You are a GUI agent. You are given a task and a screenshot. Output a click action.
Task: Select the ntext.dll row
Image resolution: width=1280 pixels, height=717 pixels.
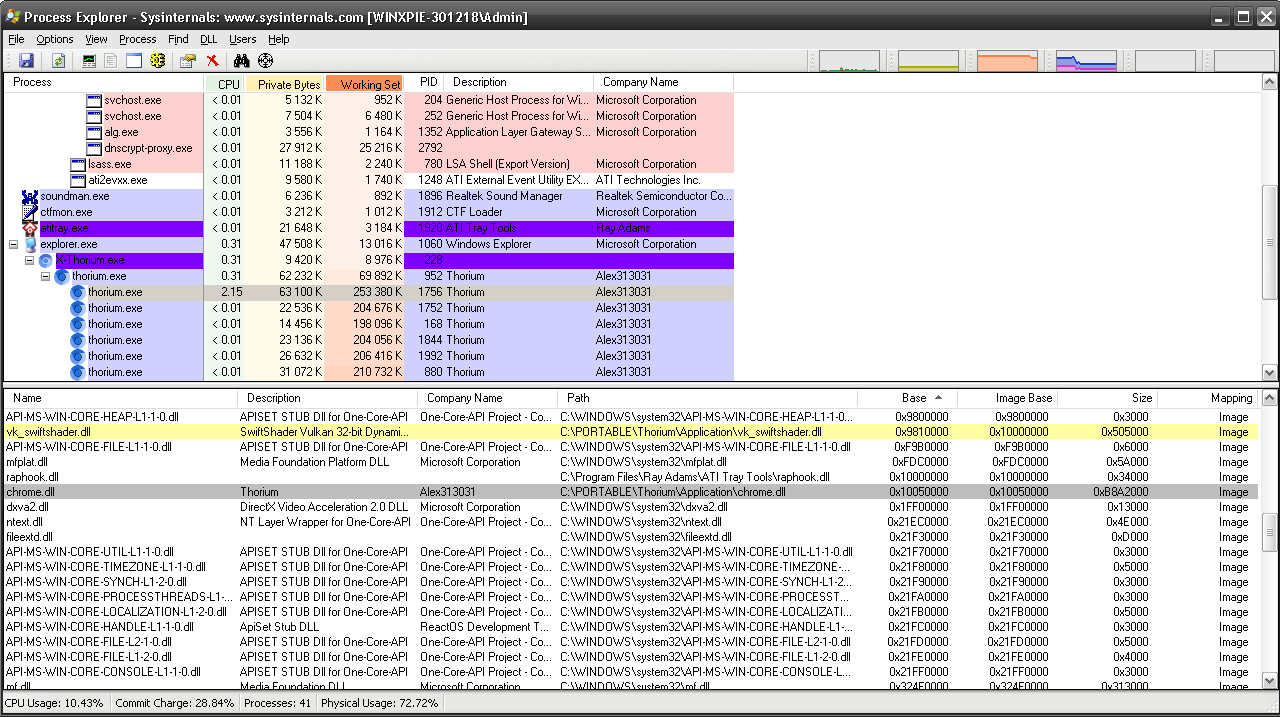coord(631,522)
